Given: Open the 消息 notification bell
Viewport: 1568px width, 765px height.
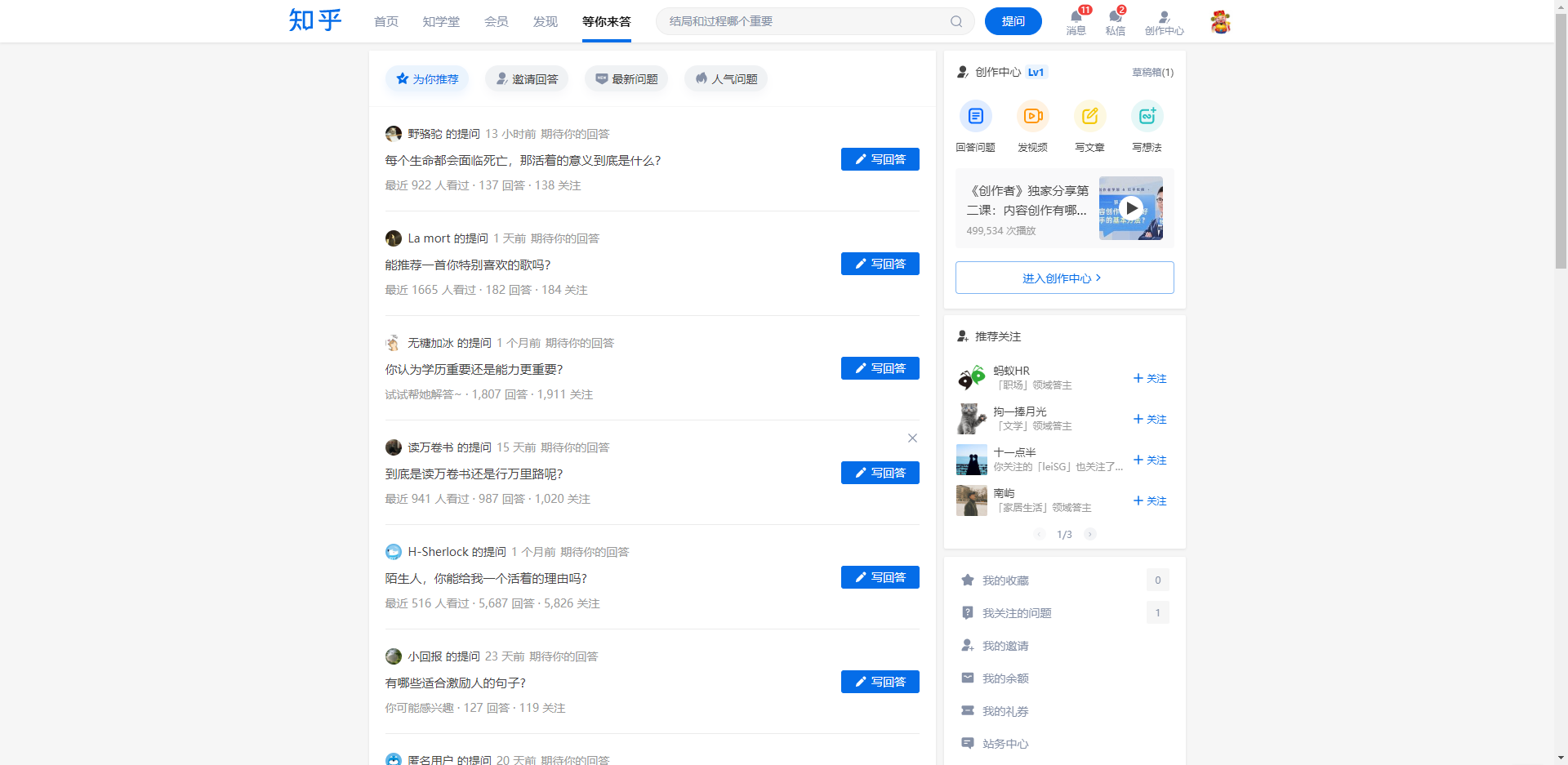Looking at the screenshot, I should (x=1076, y=22).
